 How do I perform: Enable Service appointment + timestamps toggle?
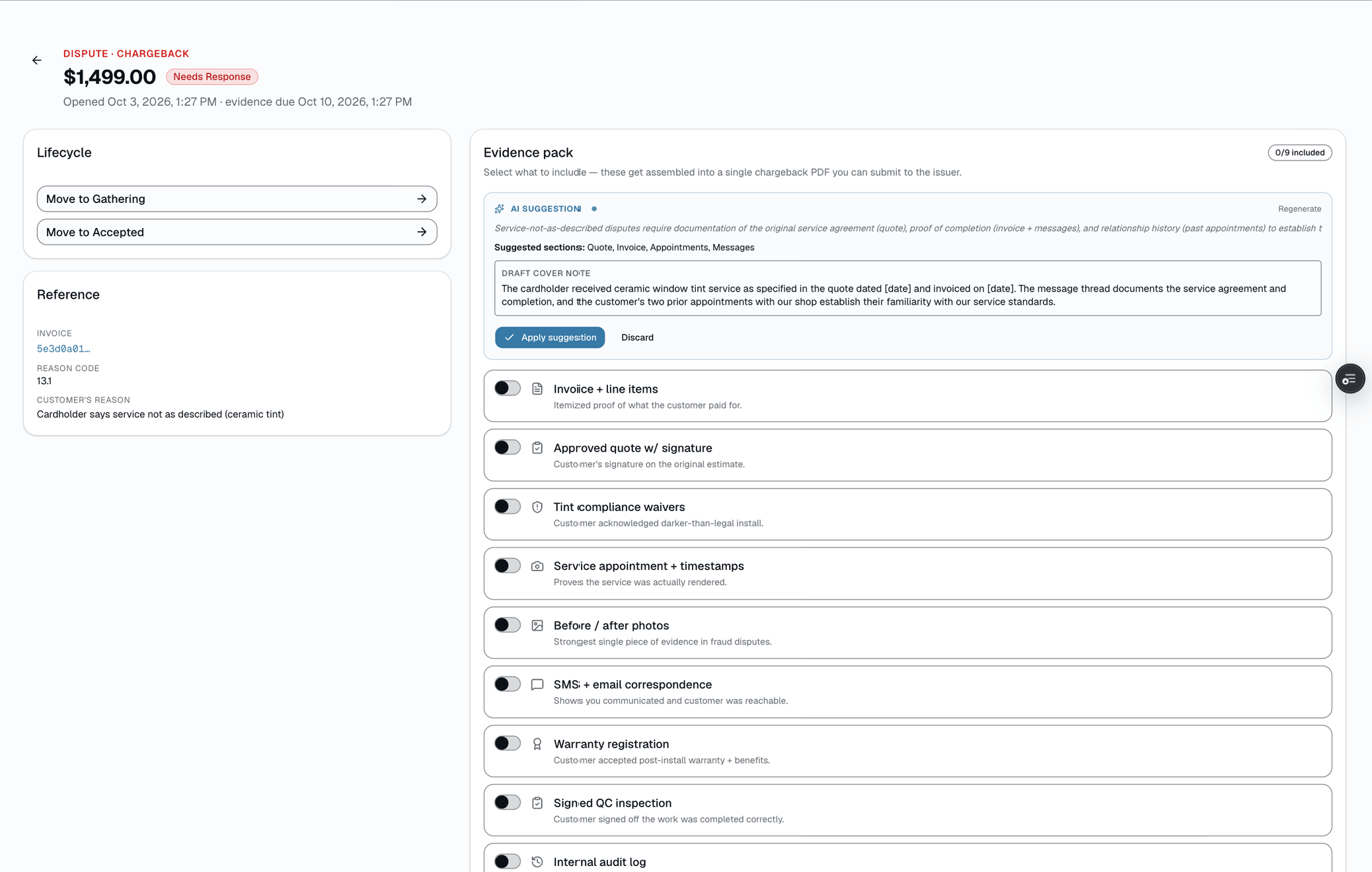pos(508,566)
